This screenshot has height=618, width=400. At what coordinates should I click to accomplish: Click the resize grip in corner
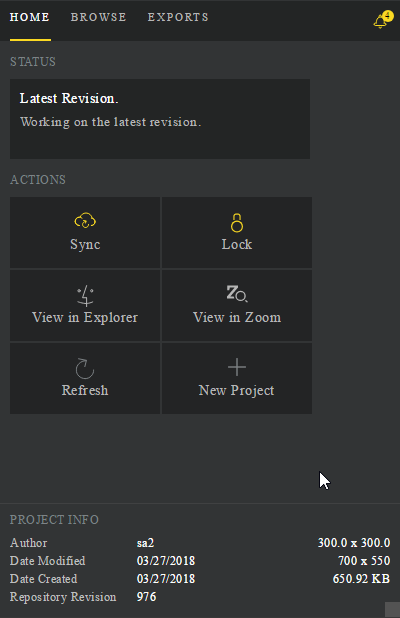(x=392, y=610)
